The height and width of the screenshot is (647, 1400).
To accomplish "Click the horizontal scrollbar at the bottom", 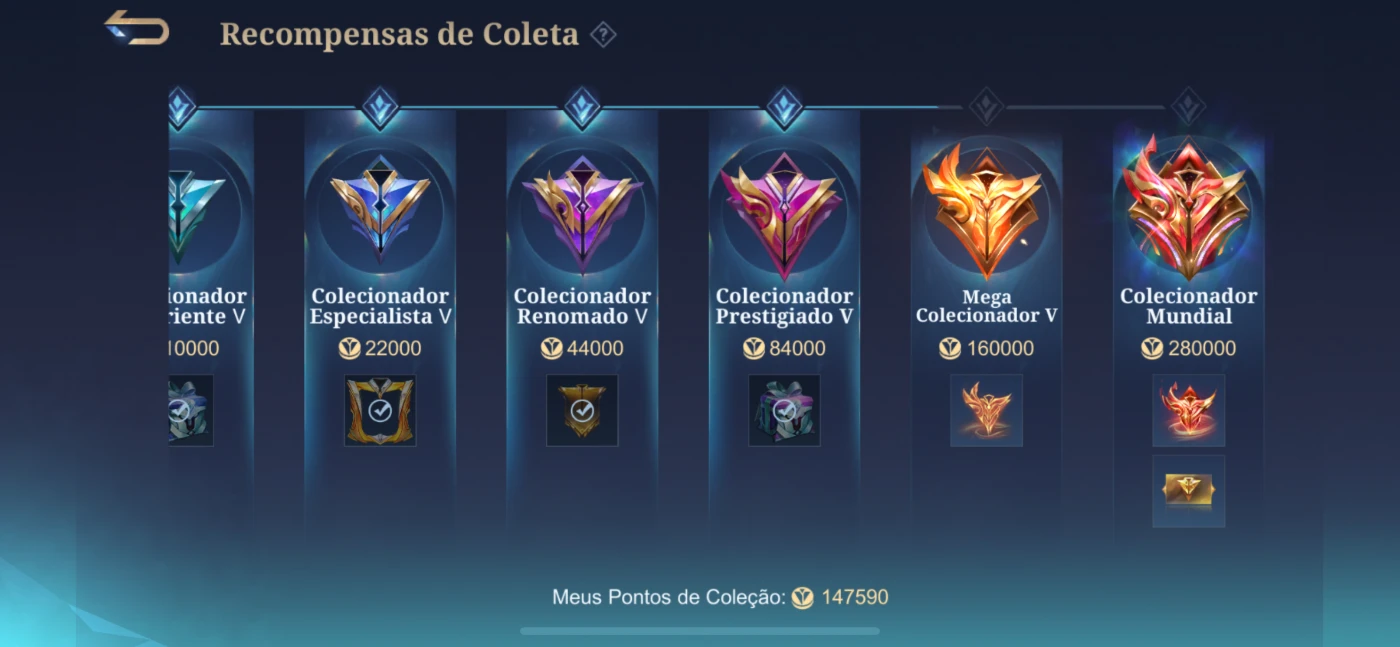I will pyautogui.click(x=700, y=631).
